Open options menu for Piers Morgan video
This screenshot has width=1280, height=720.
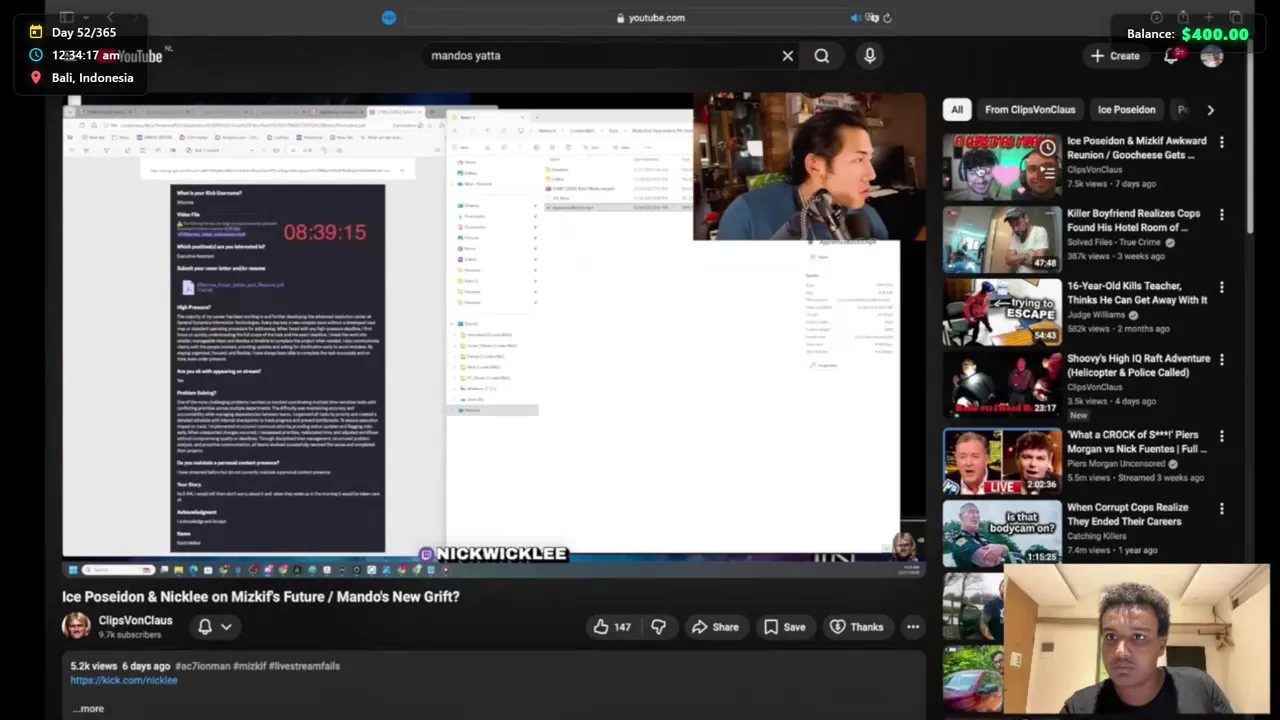(x=1221, y=436)
